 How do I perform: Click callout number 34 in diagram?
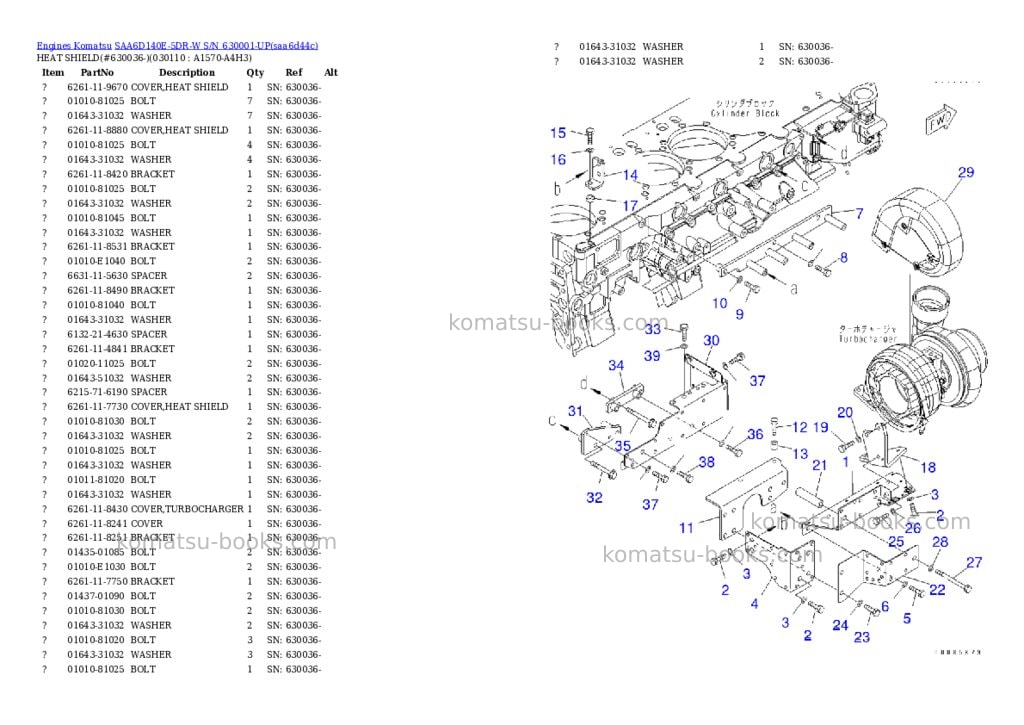pyautogui.click(x=616, y=365)
